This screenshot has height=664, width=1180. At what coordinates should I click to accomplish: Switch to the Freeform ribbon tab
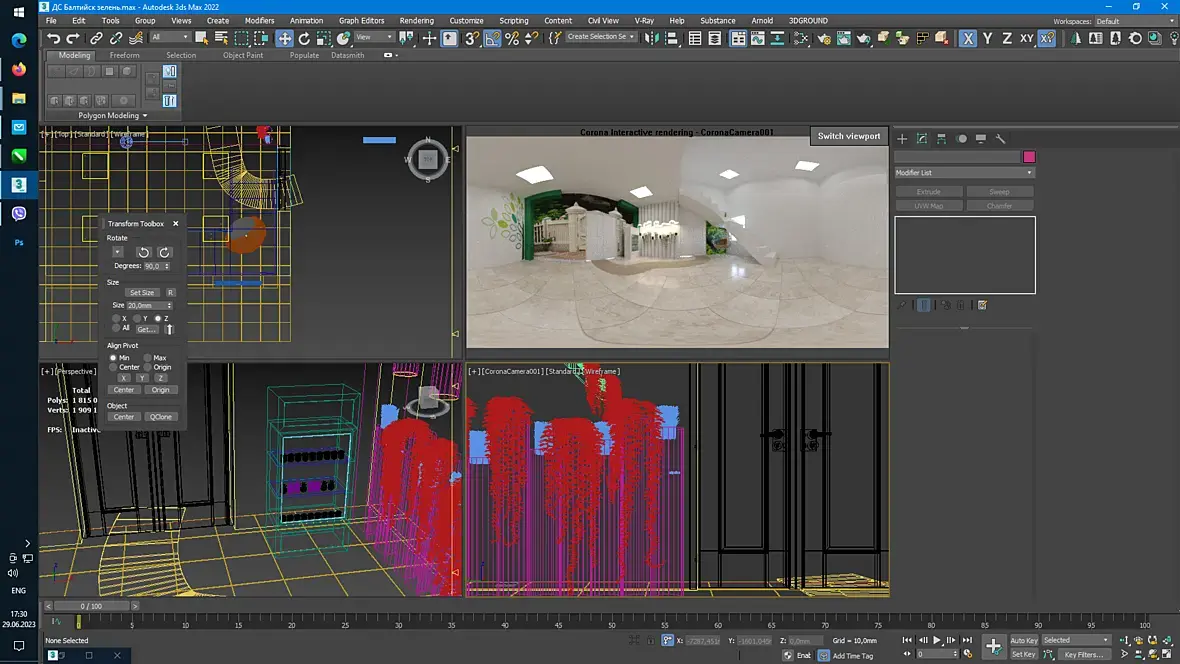point(125,56)
